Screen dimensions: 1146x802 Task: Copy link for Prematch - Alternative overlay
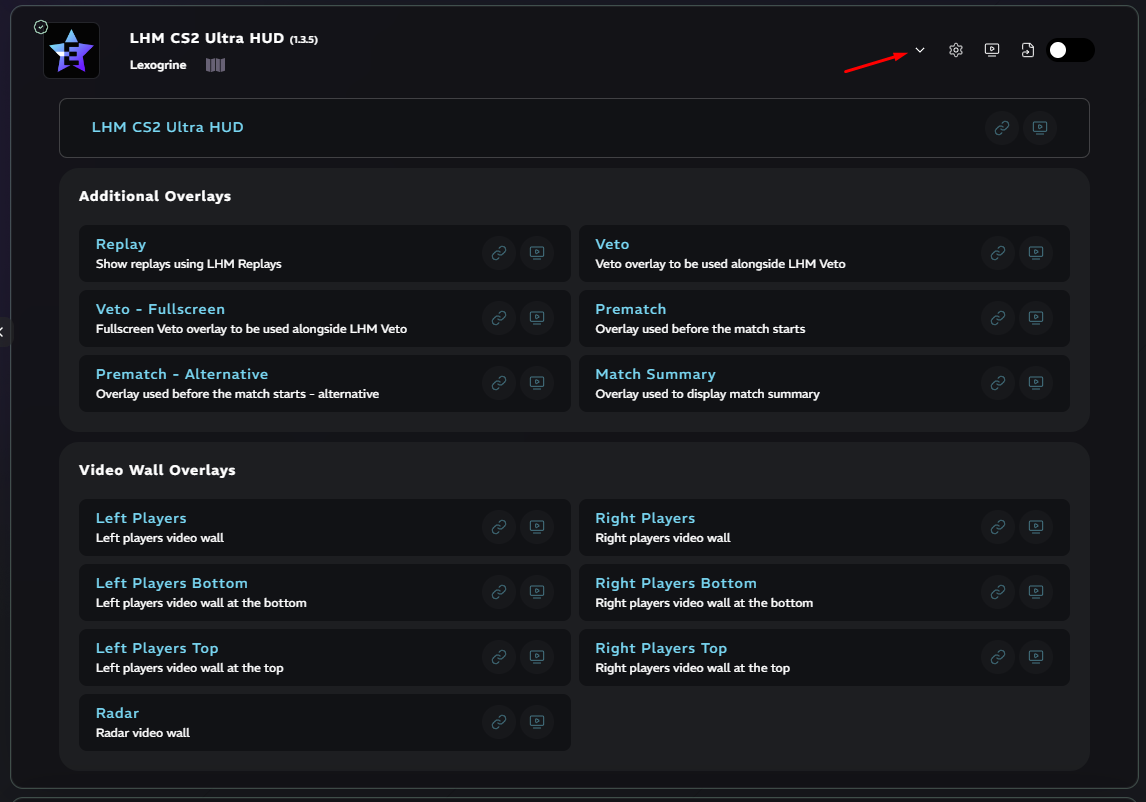(x=499, y=383)
